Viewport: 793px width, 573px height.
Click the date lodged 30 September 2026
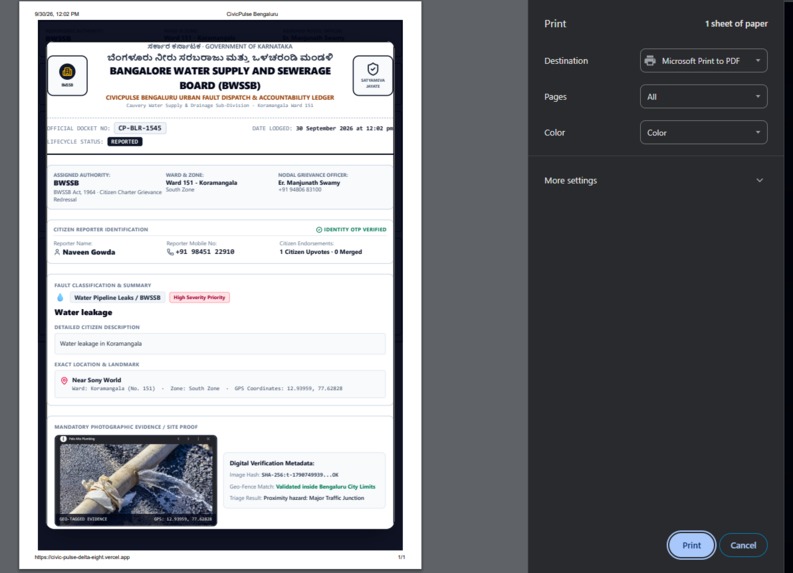tap(344, 128)
